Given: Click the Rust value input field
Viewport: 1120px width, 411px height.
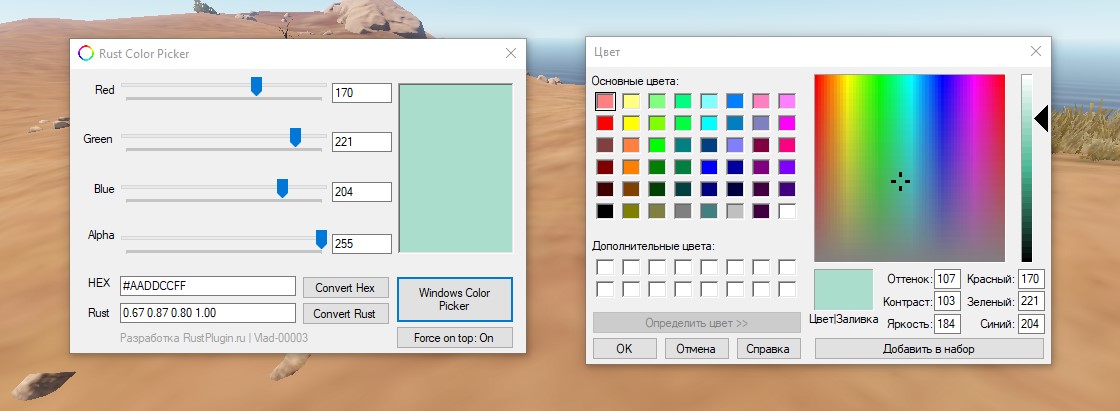Looking at the screenshot, I should (207, 313).
